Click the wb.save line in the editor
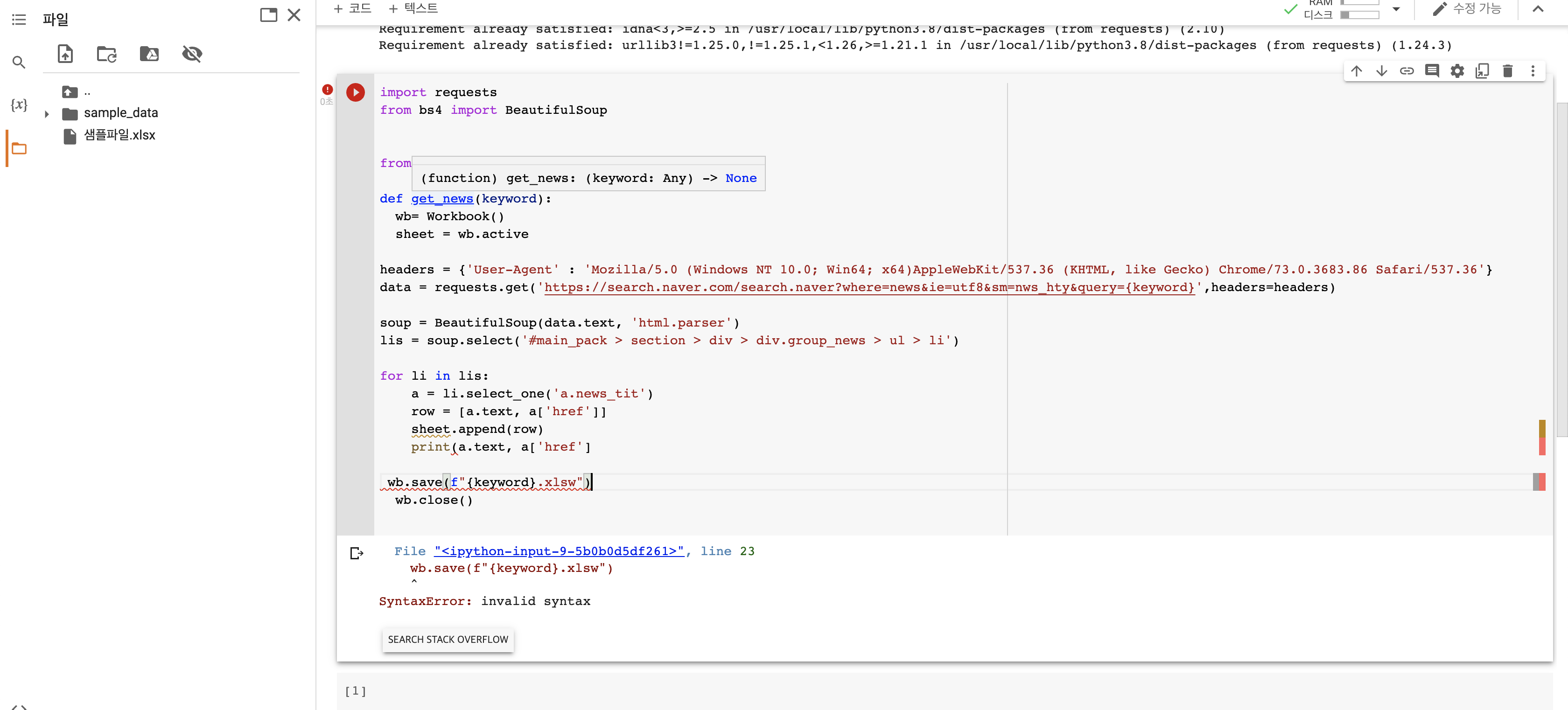 coord(490,482)
